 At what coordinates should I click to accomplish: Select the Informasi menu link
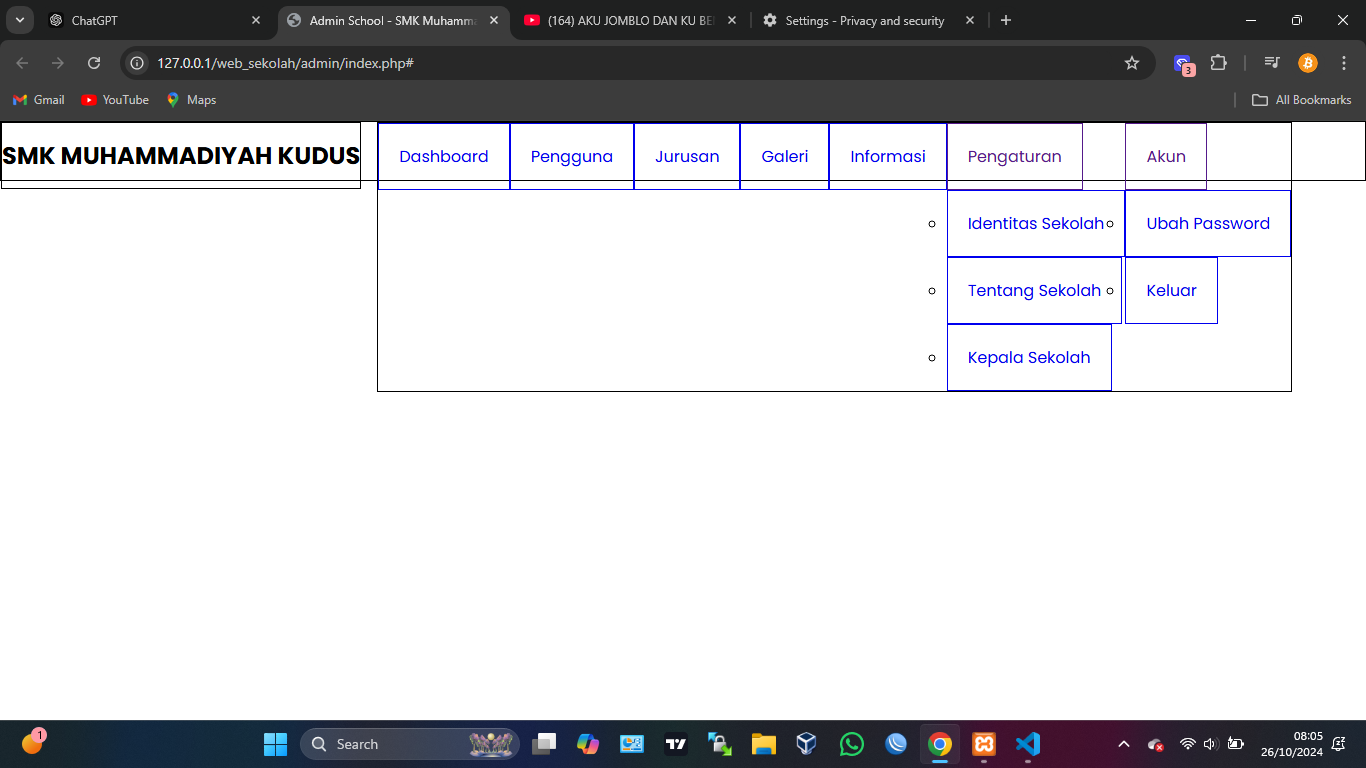[x=888, y=156]
